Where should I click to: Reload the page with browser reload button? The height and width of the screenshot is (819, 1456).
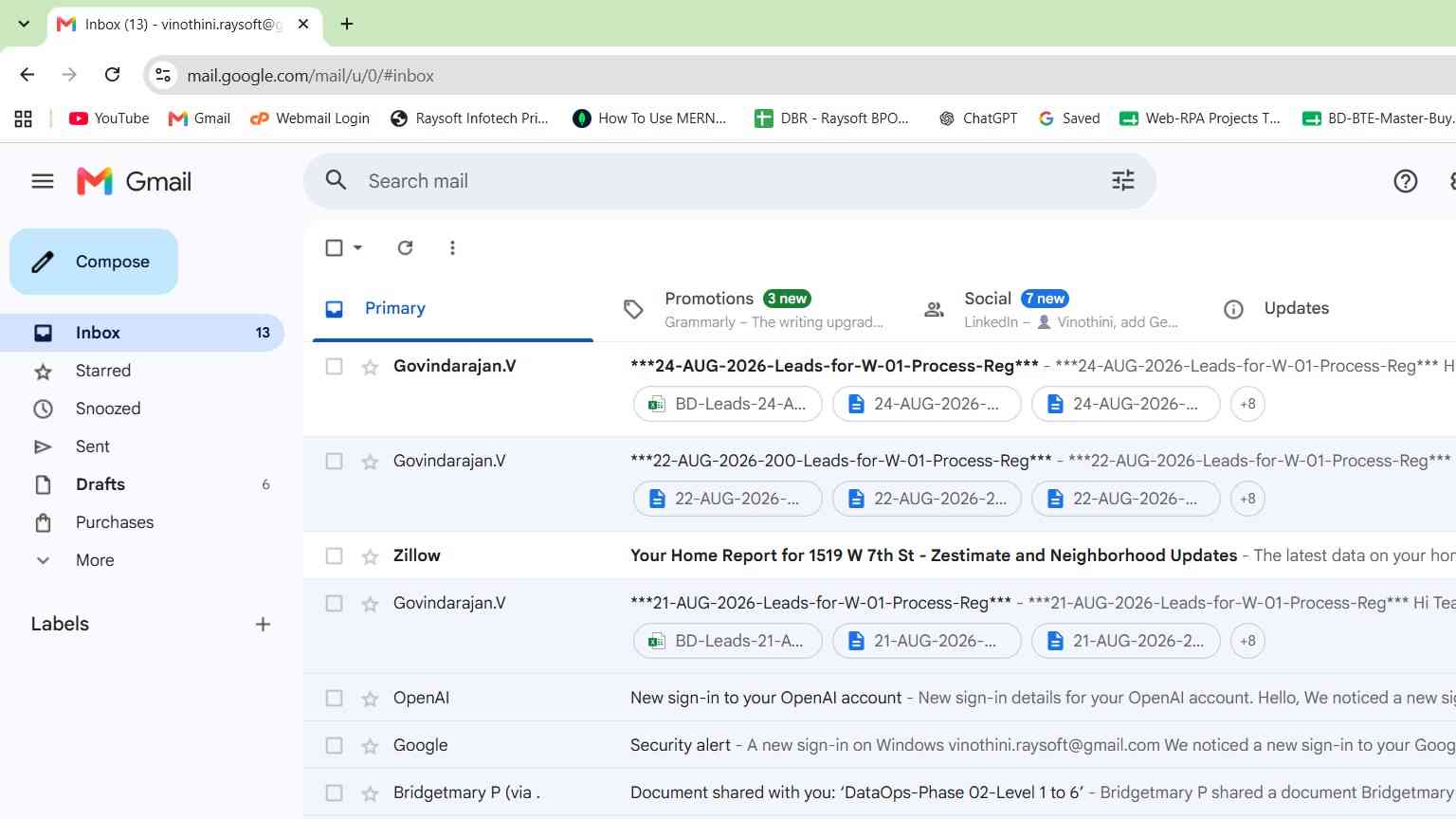pos(112,75)
